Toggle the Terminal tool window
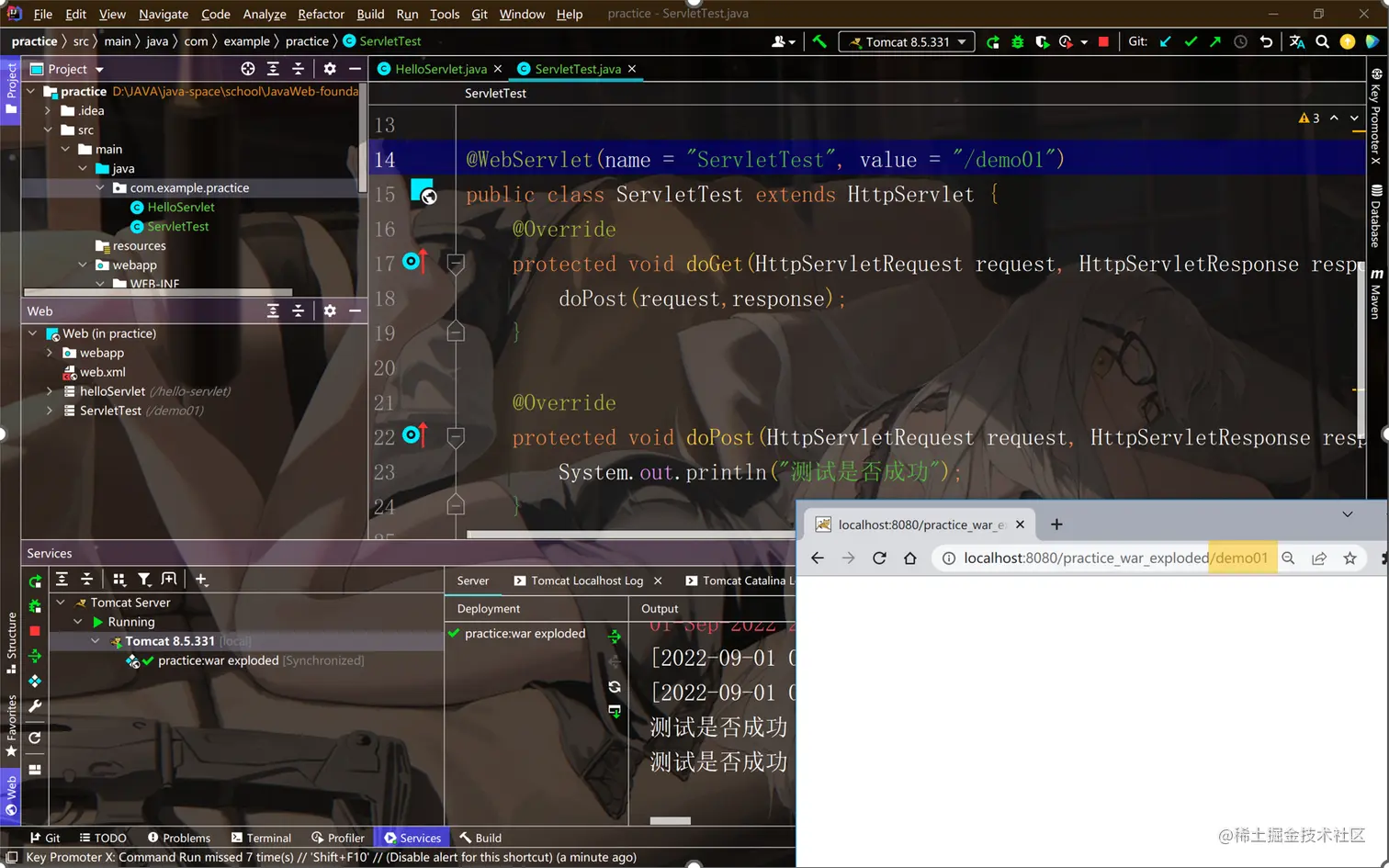 (x=261, y=838)
